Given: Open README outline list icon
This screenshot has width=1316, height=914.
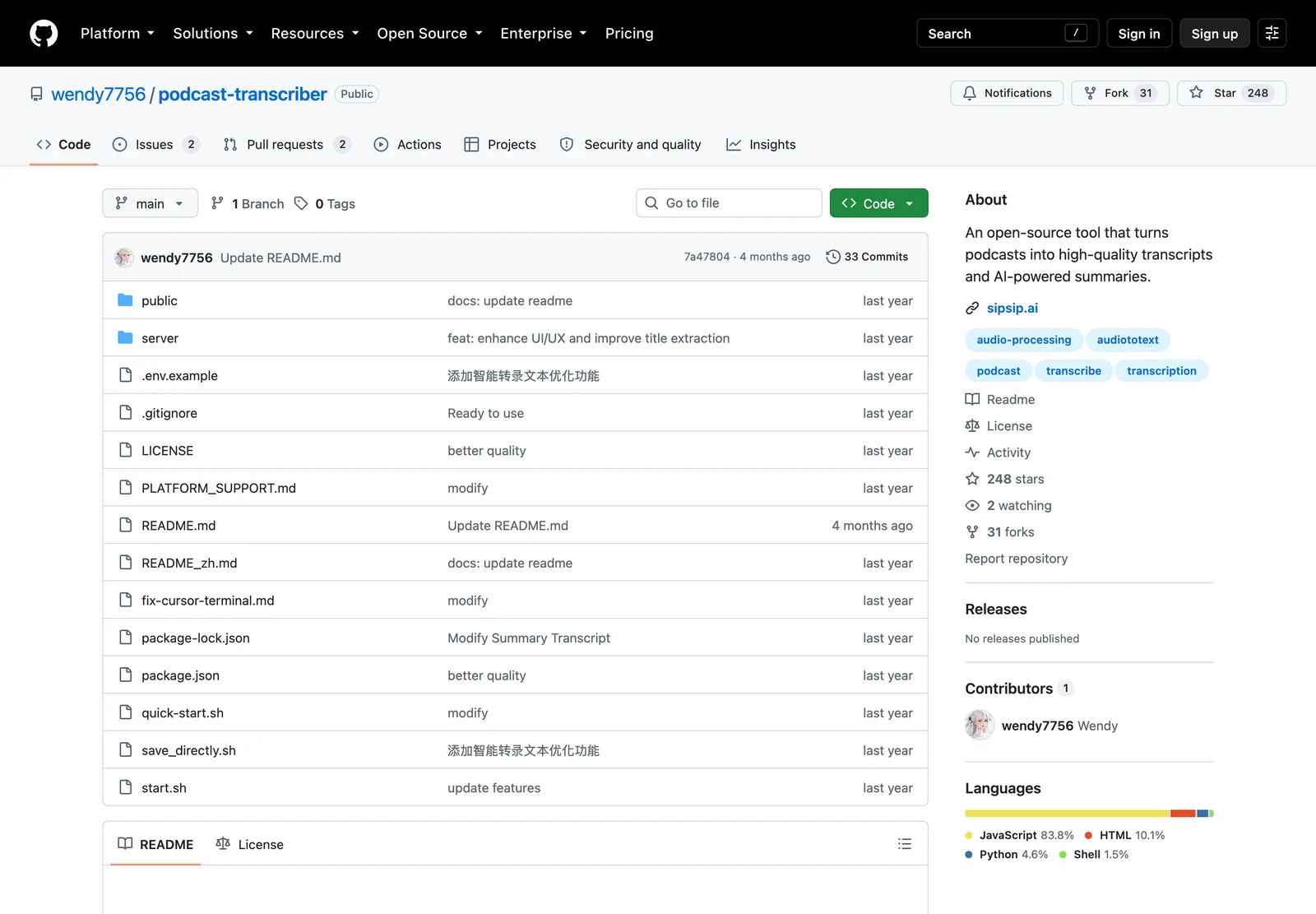Looking at the screenshot, I should coord(905,844).
